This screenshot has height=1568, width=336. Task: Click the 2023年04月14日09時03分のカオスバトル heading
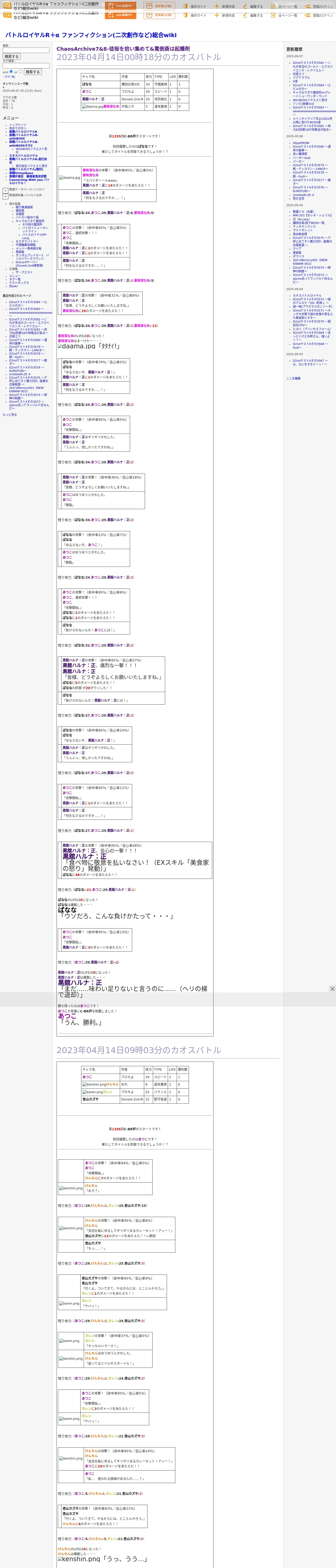[x=138, y=1050]
